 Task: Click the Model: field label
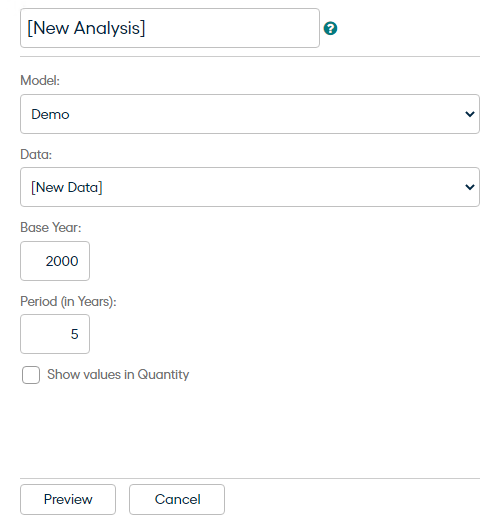[x=40, y=80]
